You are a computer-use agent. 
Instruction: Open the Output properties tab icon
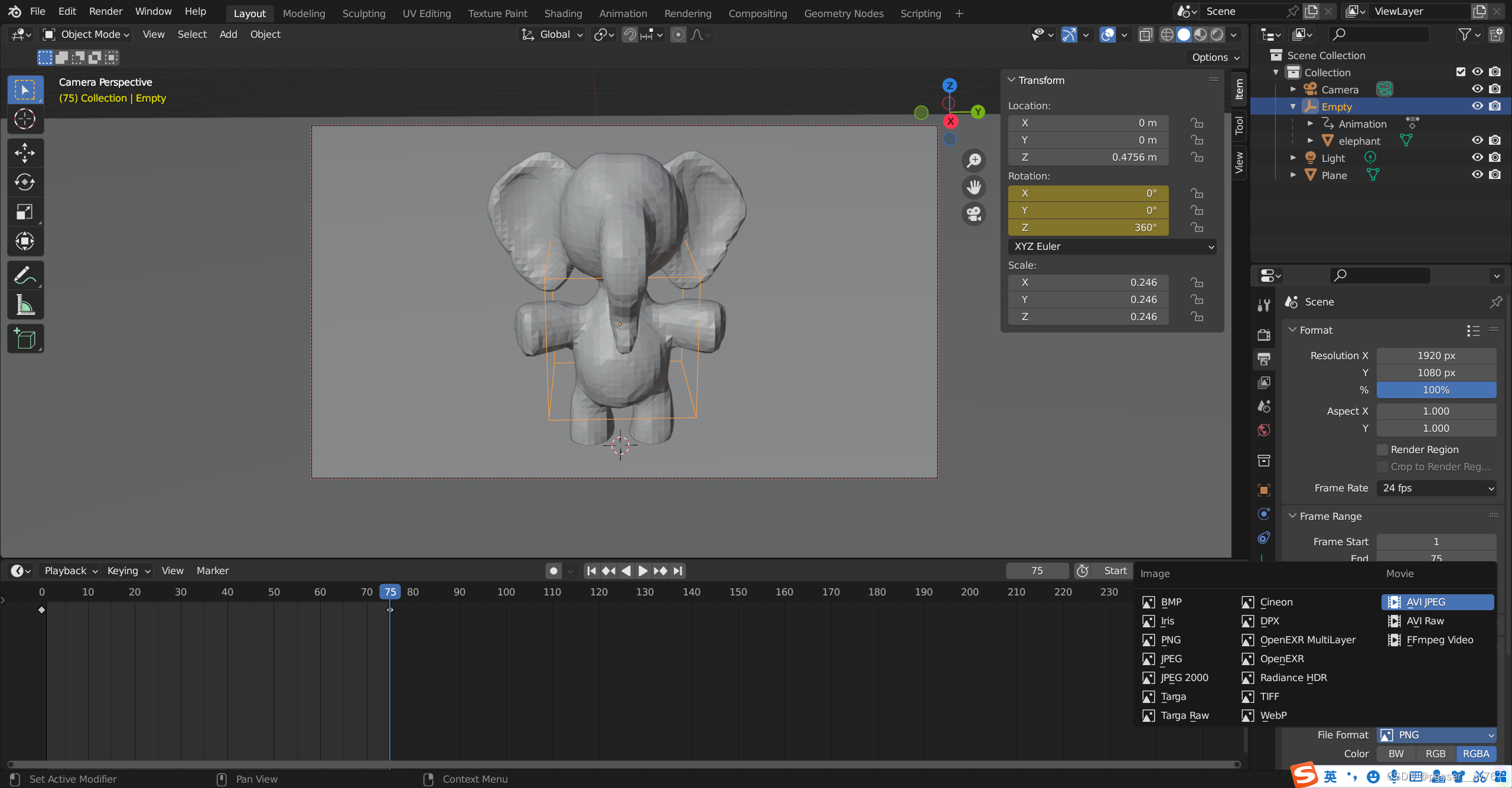1264,359
